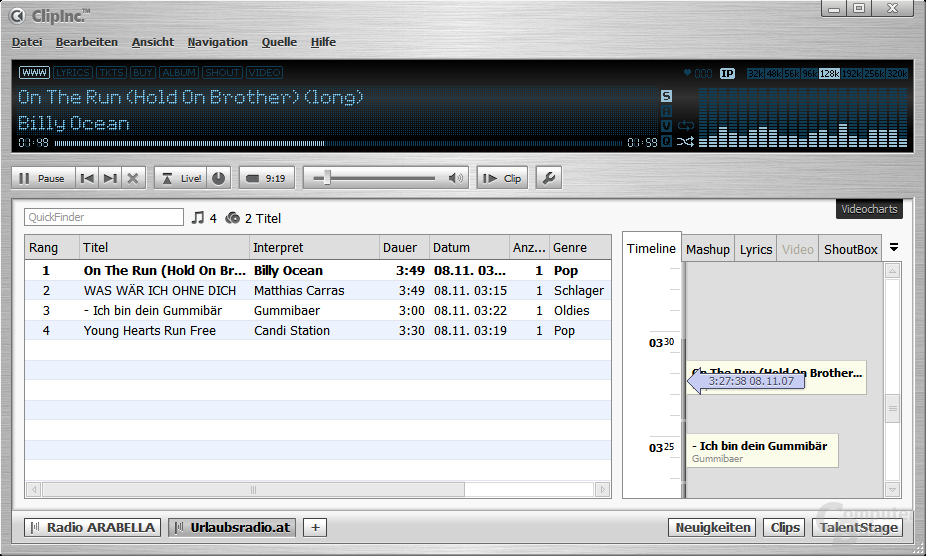Sort by the Interpret column header
The image size is (926, 556).
pyautogui.click(x=314, y=248)
